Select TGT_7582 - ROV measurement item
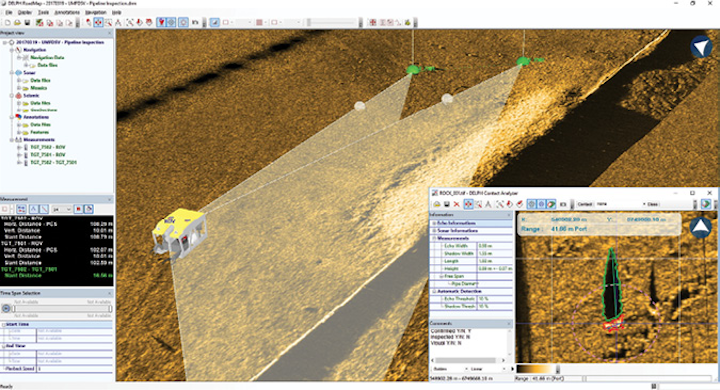 (48, 147)
